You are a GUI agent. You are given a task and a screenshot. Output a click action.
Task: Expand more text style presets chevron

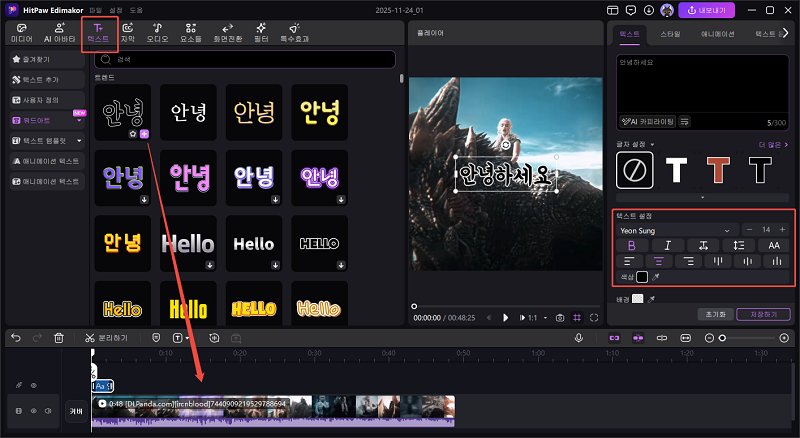pyautogui.click(x=703, y=198)
